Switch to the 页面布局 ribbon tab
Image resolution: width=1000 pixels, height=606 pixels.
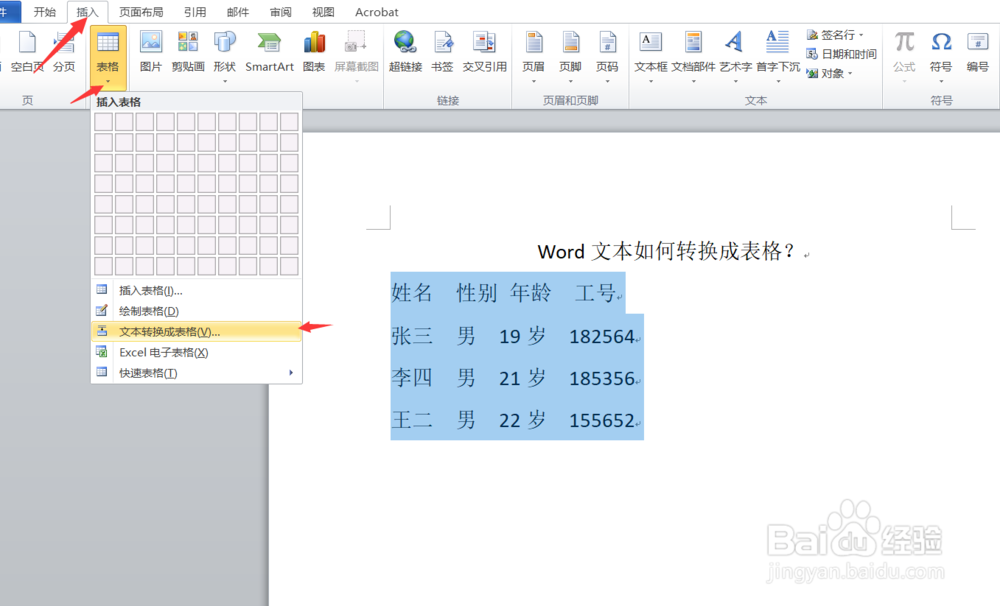[141, 12]
